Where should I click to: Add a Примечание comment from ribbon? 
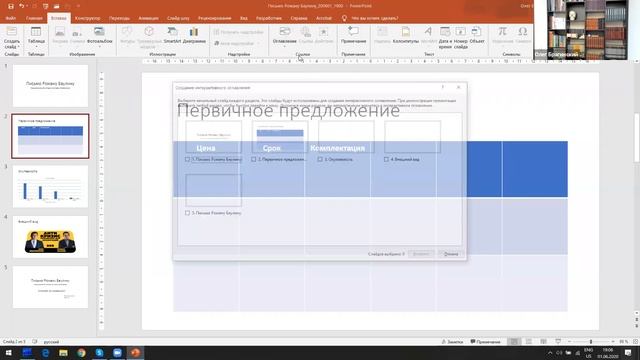pyautogui.click(x=353, y=36)
